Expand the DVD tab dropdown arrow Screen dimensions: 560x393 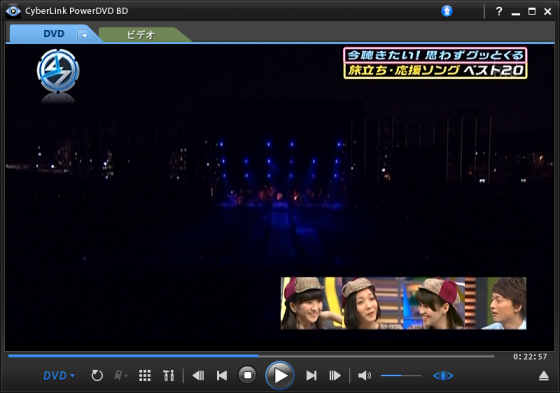coord(84,35)
